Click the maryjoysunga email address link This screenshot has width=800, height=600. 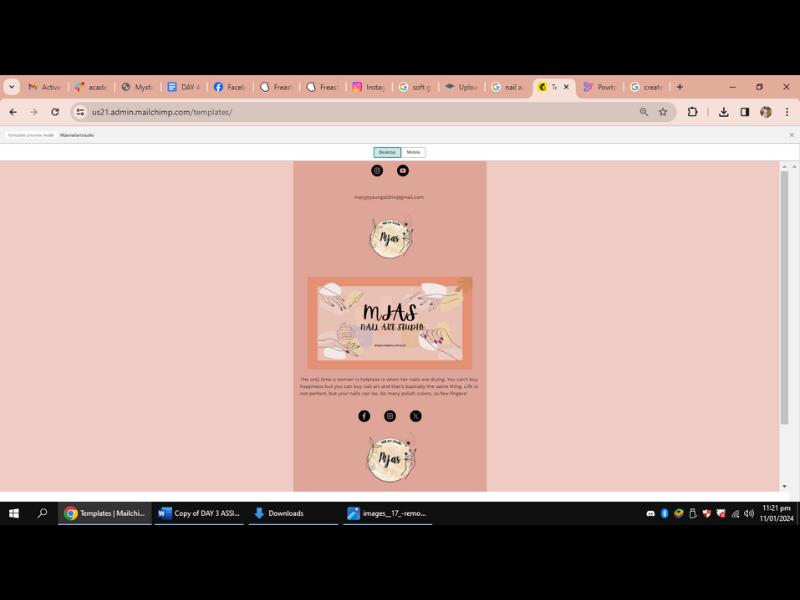tap(389, 197)
